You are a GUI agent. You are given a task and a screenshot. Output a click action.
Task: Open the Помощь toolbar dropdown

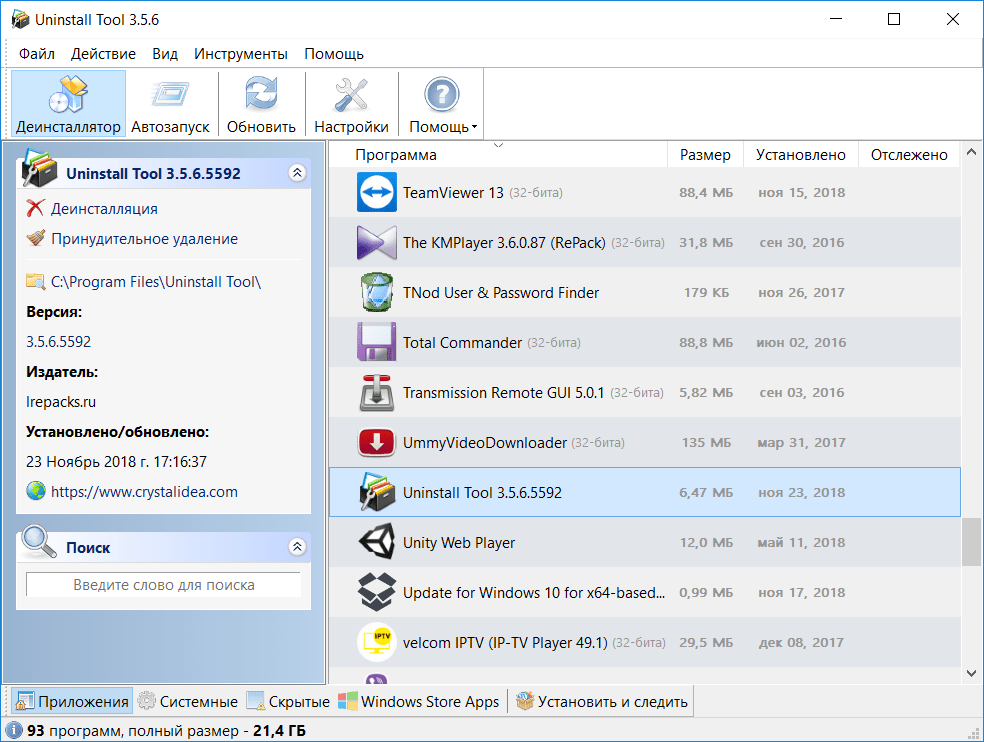click(442, 104)
